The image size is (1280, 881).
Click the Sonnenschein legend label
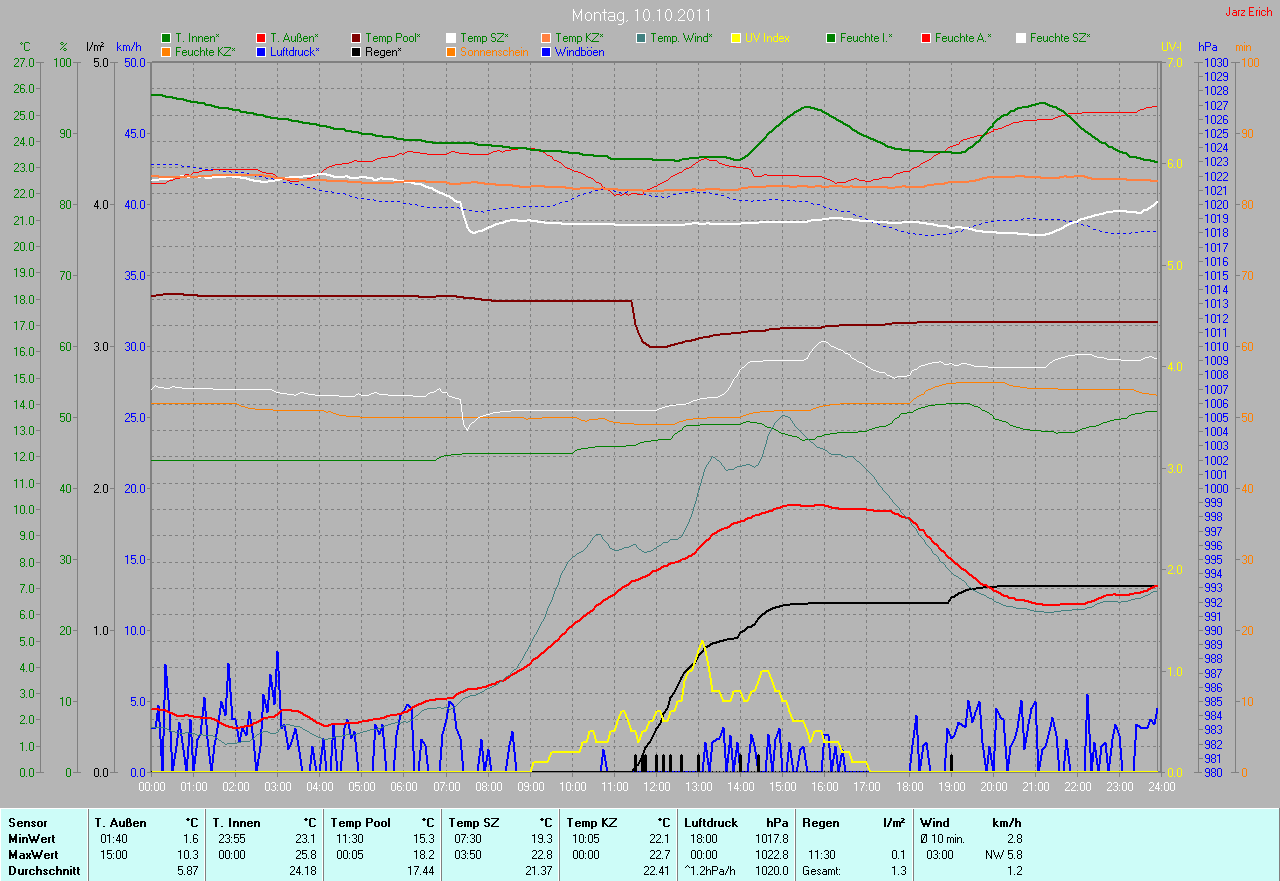[x=494, y=51]
